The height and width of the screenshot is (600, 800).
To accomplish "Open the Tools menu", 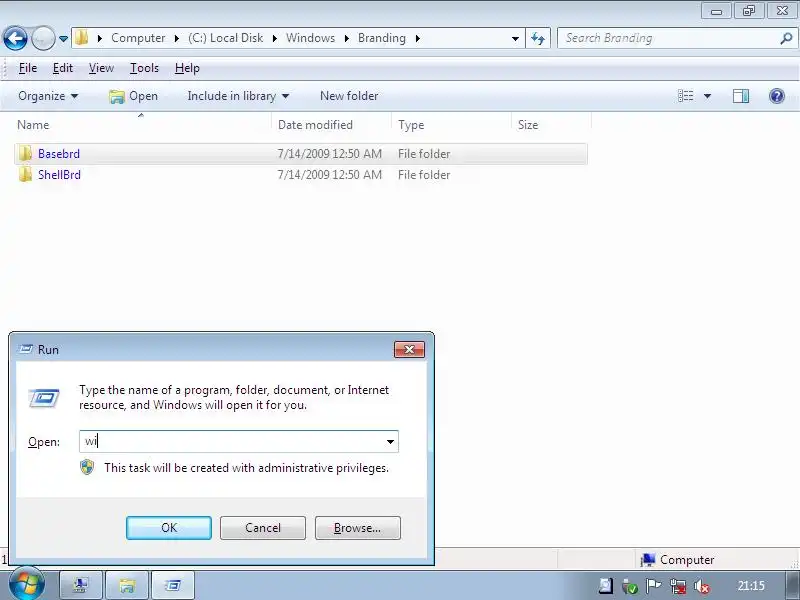I will (144, 68).
